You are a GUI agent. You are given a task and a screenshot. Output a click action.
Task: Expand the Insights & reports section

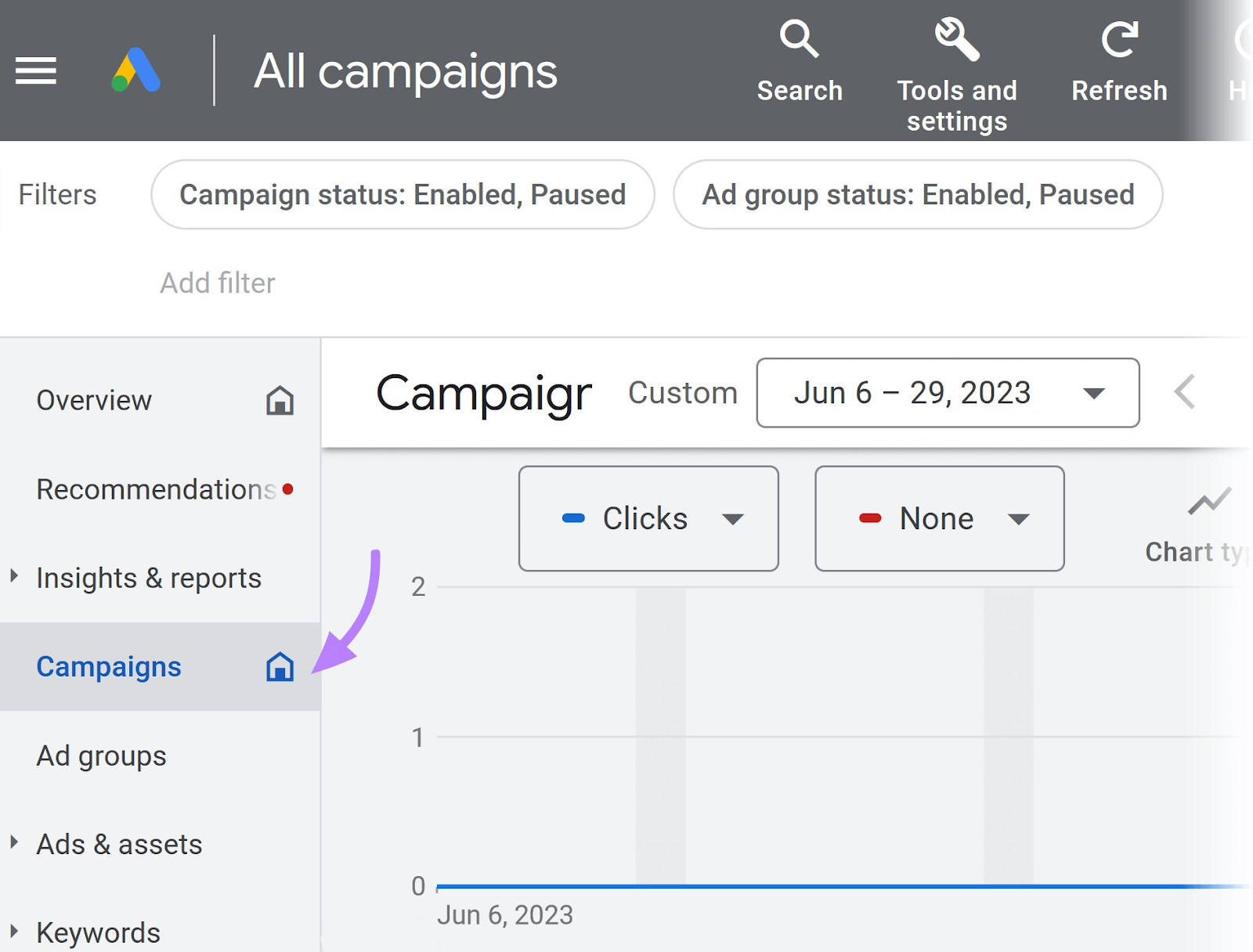click(x=13, y=577)
